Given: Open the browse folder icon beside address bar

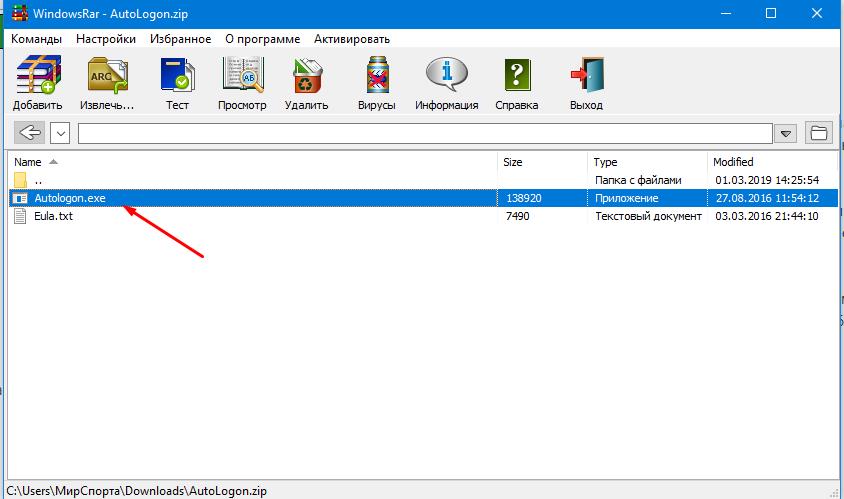Looking at the screenshot, I should [819, 132].
